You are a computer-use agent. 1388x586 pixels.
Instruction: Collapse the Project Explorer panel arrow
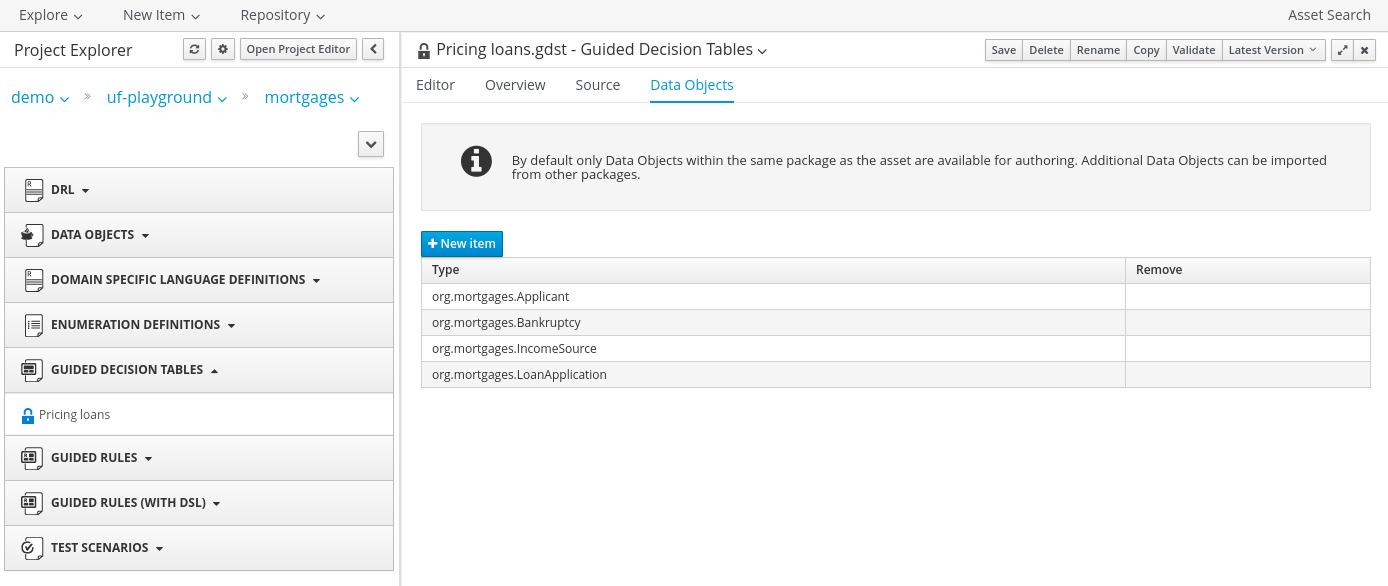[372, 49]
